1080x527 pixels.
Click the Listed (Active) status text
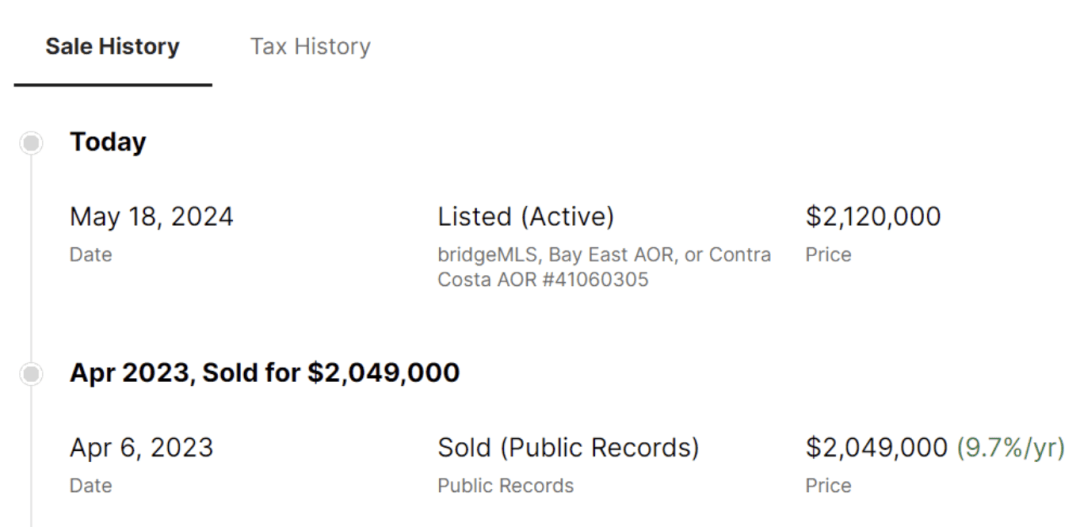pos(526,216)
